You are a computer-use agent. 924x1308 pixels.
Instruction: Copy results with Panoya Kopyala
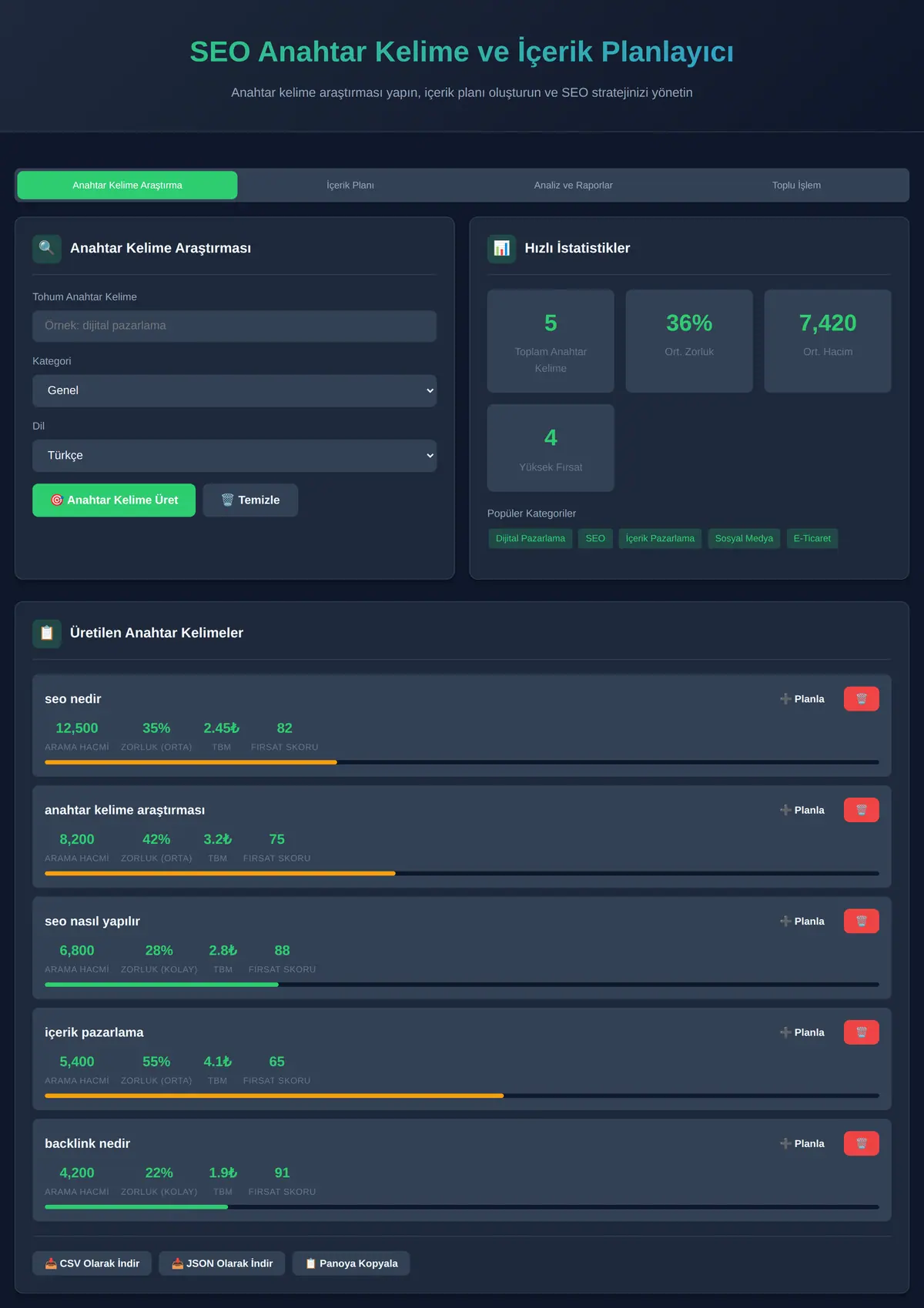point(351,1263)
